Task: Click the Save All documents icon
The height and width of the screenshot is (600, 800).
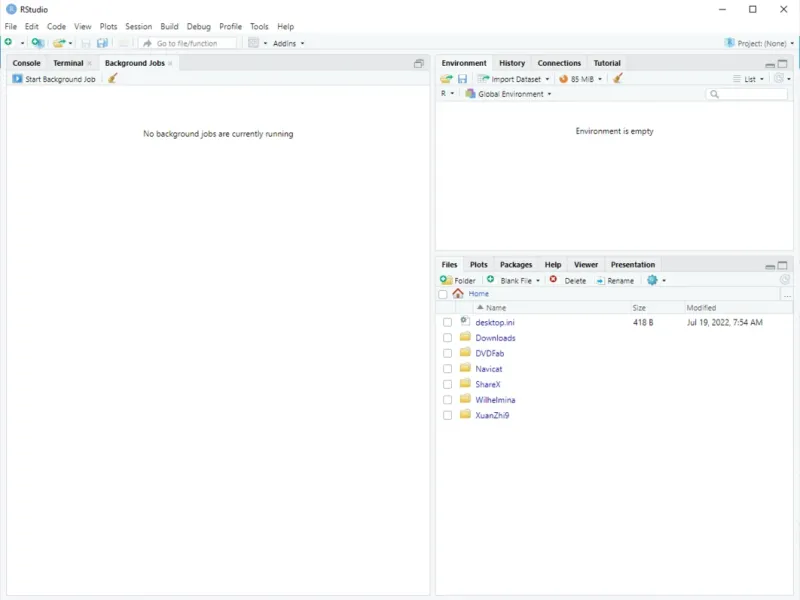Action: pyautogui.click(x=102, y=43)
